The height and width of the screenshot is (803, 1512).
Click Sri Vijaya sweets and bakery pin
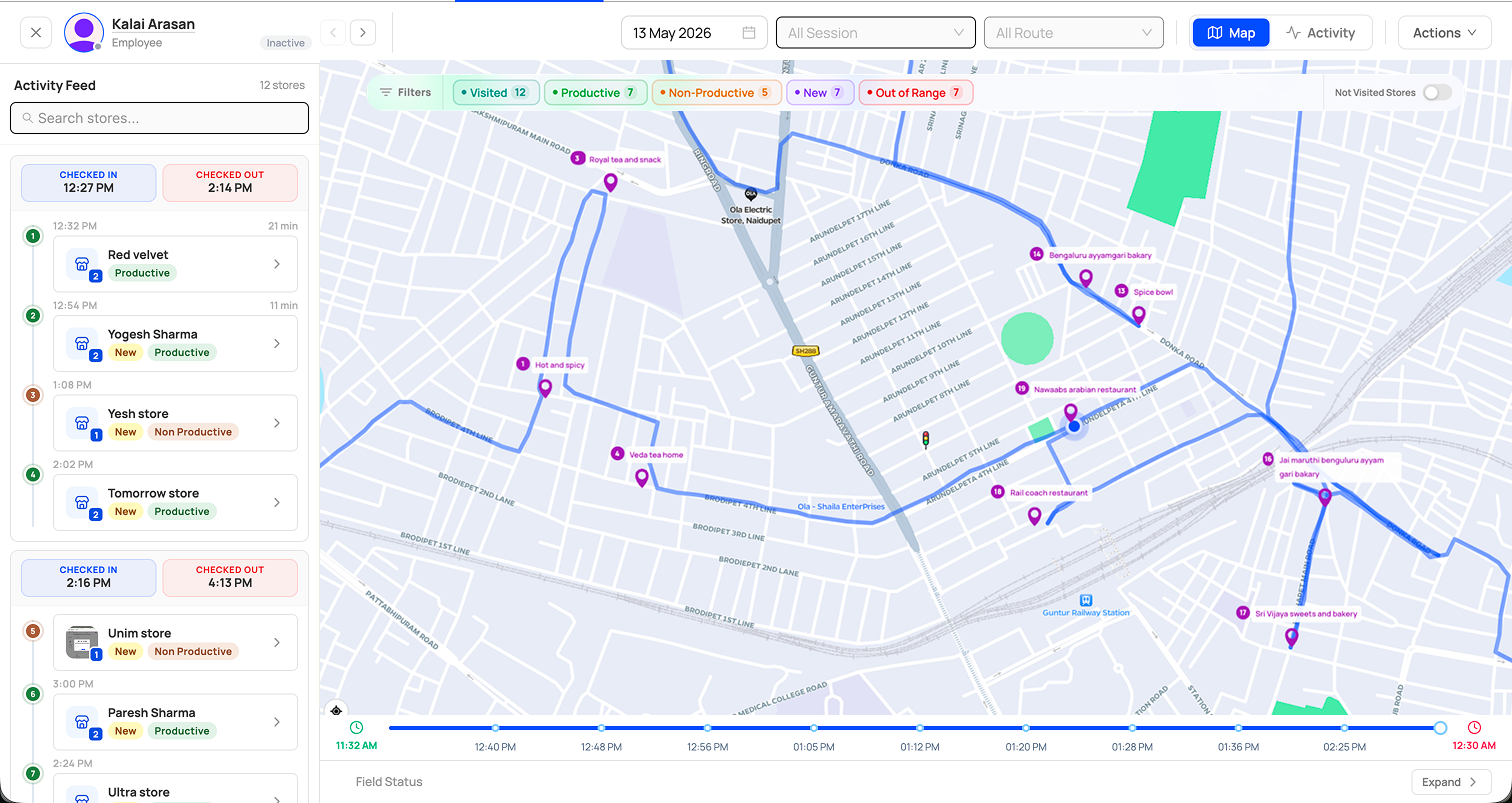point(1291,636)
